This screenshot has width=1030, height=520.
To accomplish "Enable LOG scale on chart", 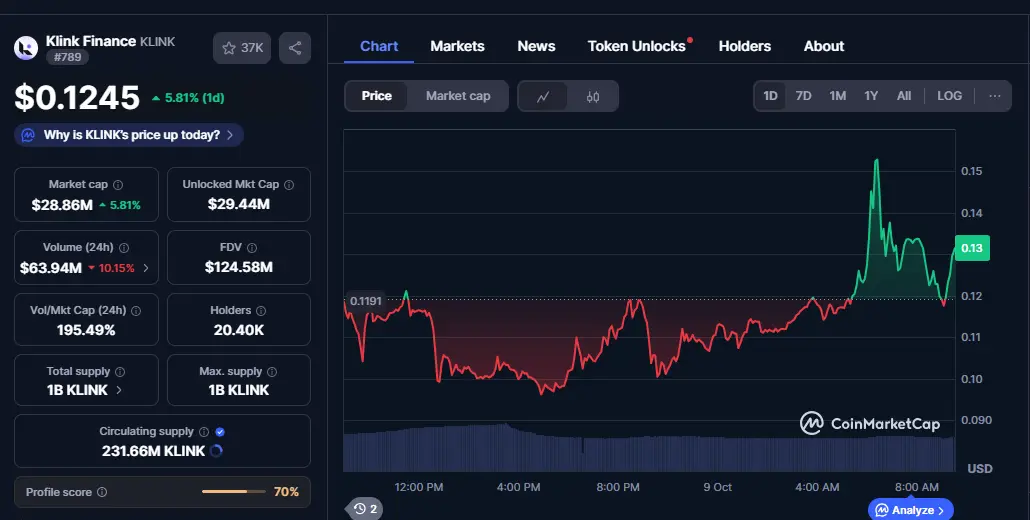I will coord(949,96).
